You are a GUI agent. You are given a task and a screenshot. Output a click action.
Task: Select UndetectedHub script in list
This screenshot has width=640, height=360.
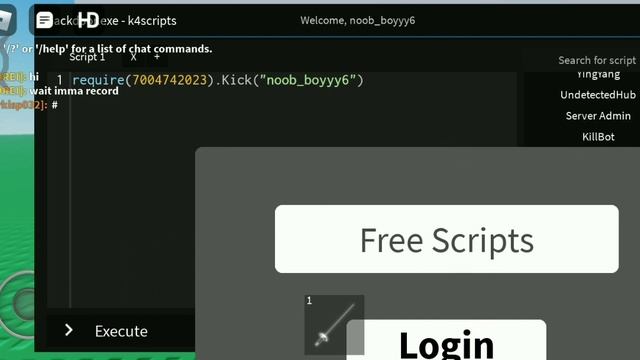coord(598,95)
